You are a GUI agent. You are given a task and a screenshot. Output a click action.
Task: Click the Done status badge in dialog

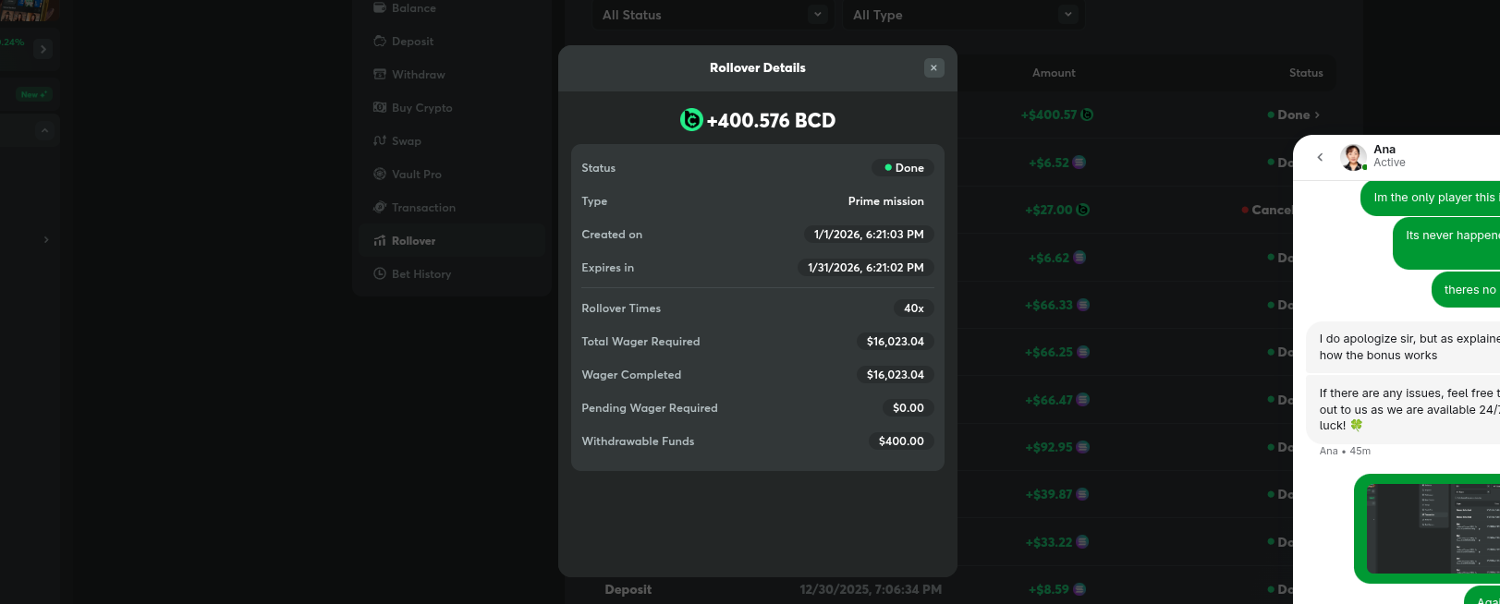click(x=903, y=168)
